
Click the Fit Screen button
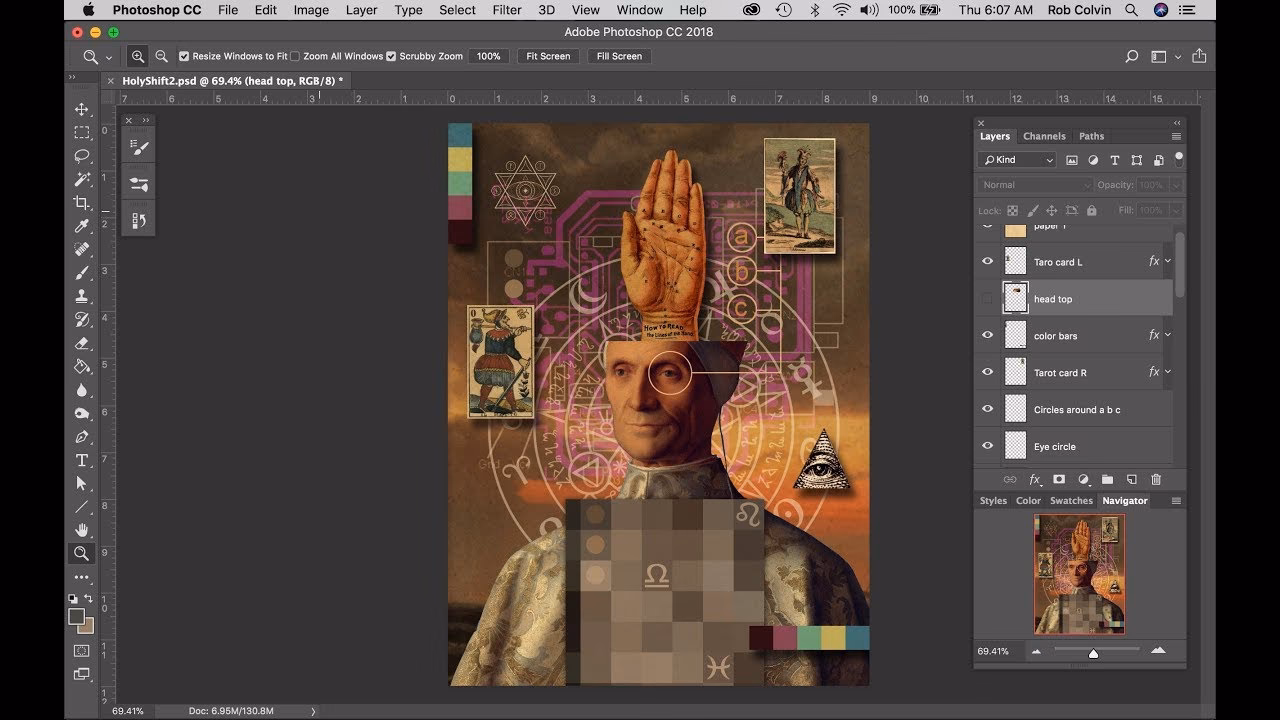(547, 56)
